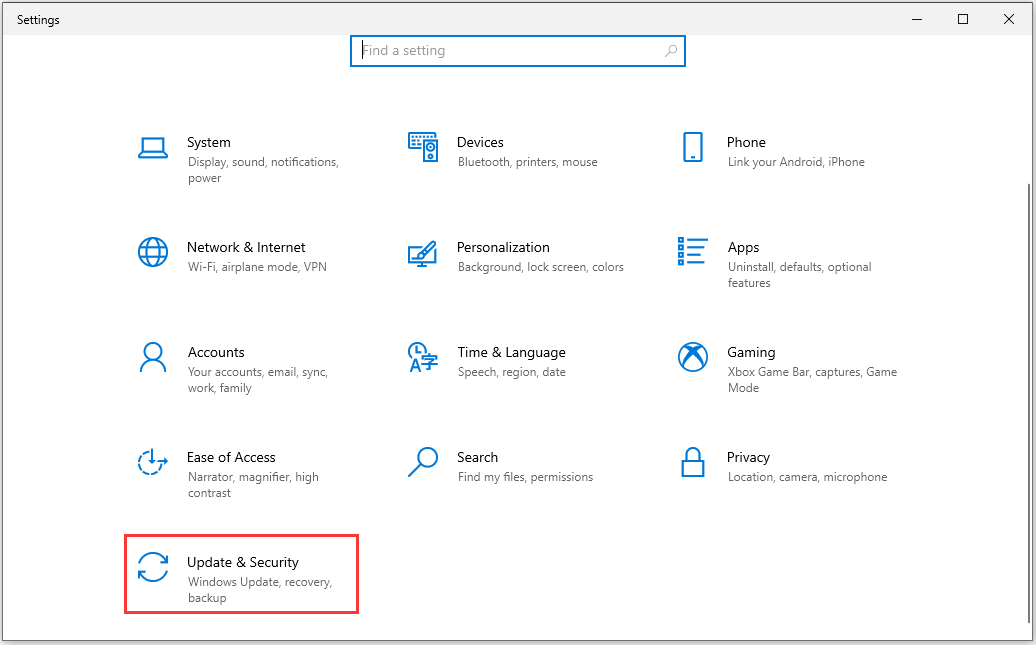Open the Update & Security arrows icon
The height and width of the screenshot is (645, 1036).
(x=153, y=567)
